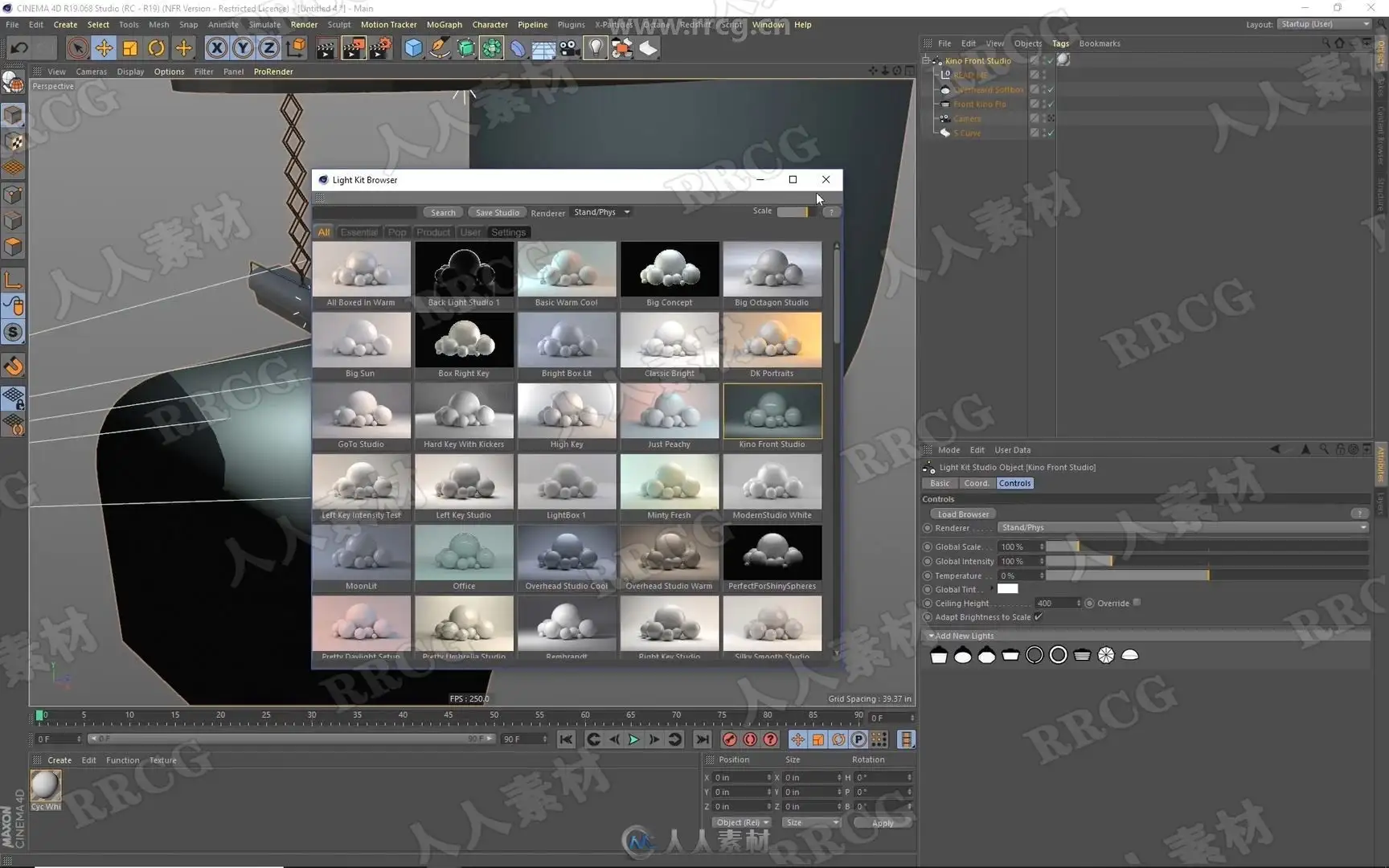Open the Renderer dropdown in Attributes panel
Viewport: 1389px width, 868px height.
[x=1183, y=528]
